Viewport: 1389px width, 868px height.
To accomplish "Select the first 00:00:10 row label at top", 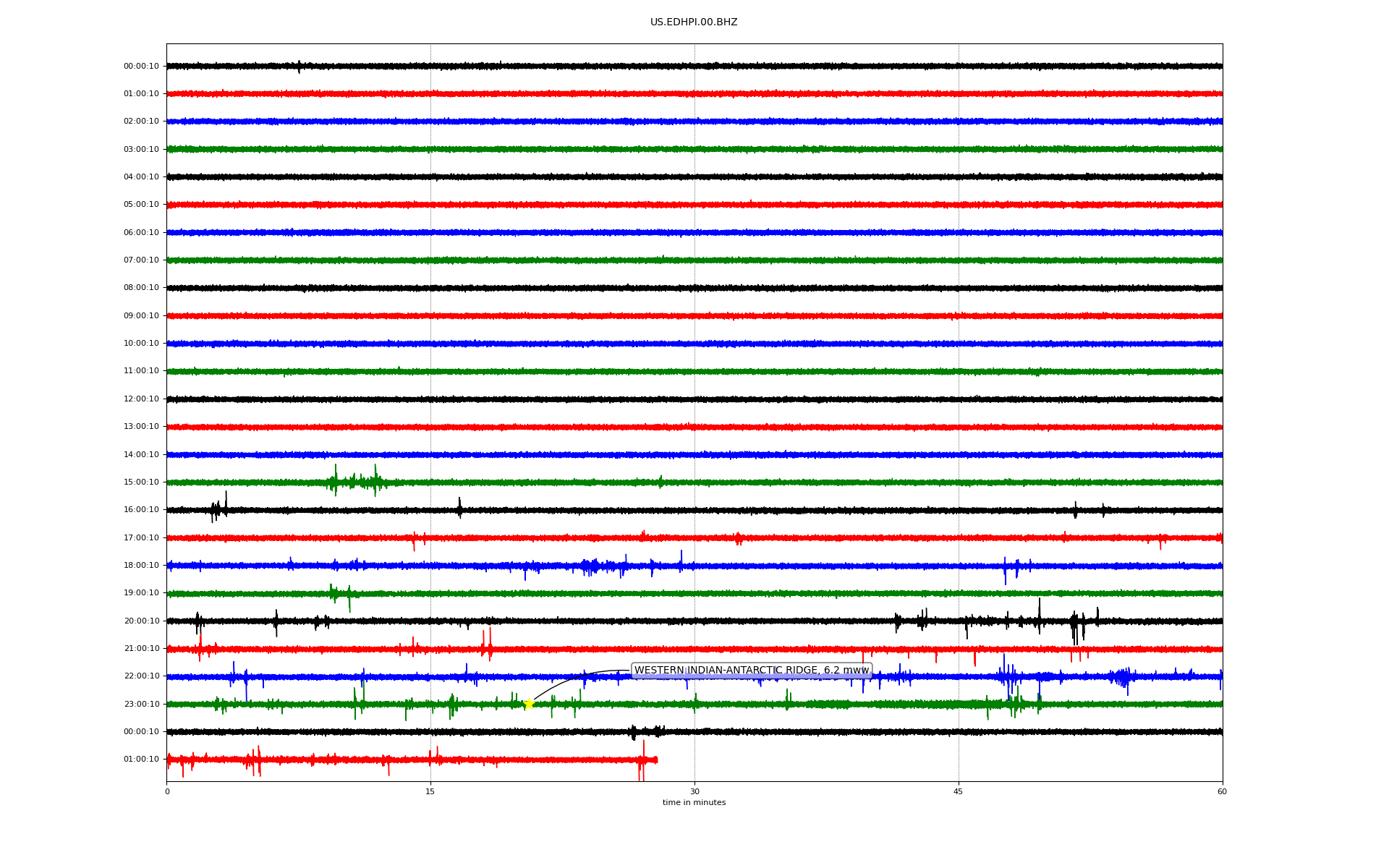I will point(141,66).
